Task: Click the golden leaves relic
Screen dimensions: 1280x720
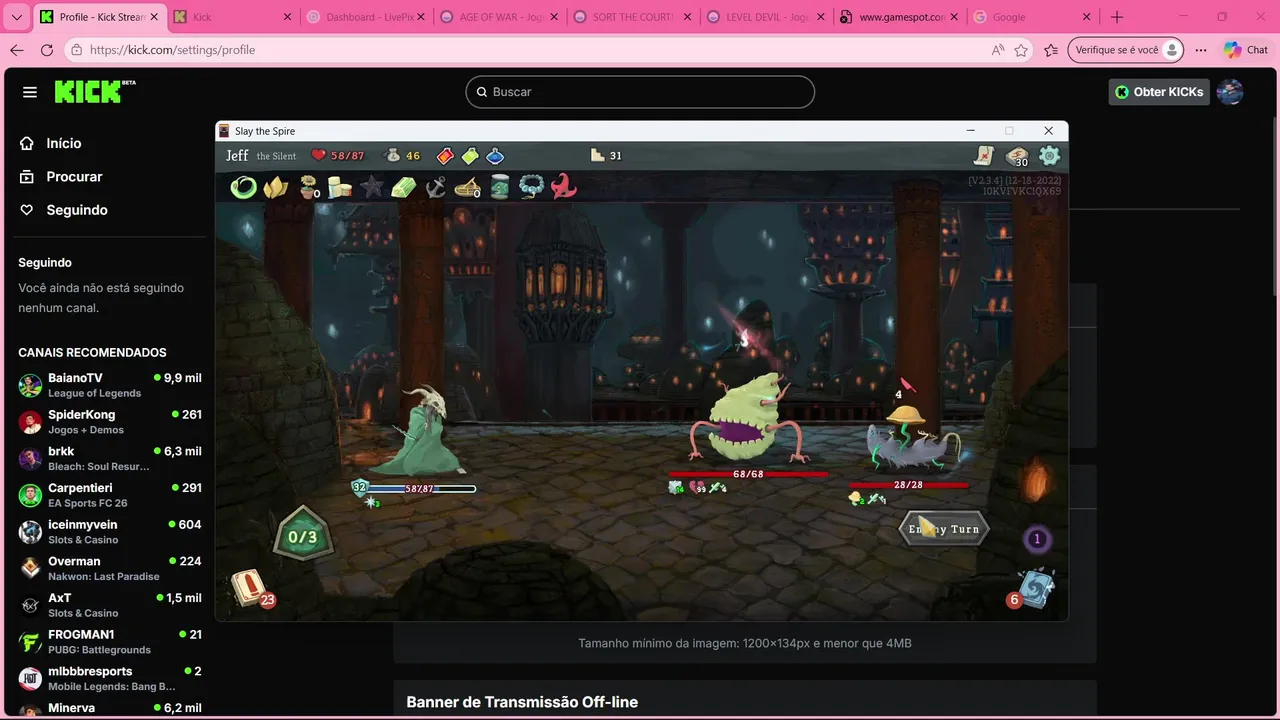Action: pyautogui.click(x=276, y=187)
